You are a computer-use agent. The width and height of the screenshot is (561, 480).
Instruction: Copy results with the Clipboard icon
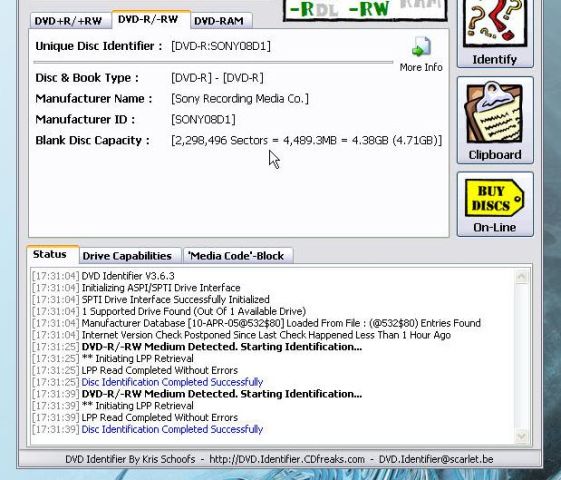[494, 113]
